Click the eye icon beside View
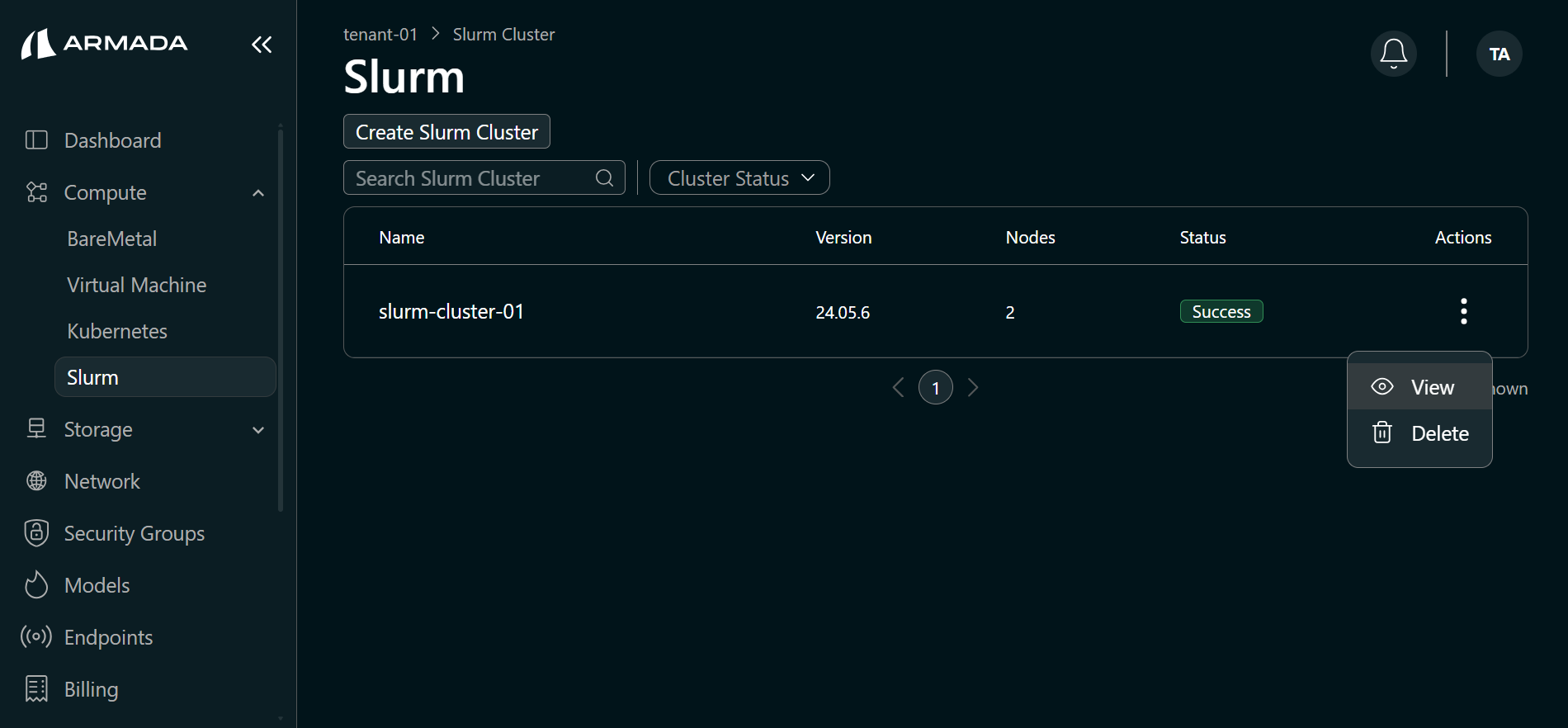 pos(1382,386)
